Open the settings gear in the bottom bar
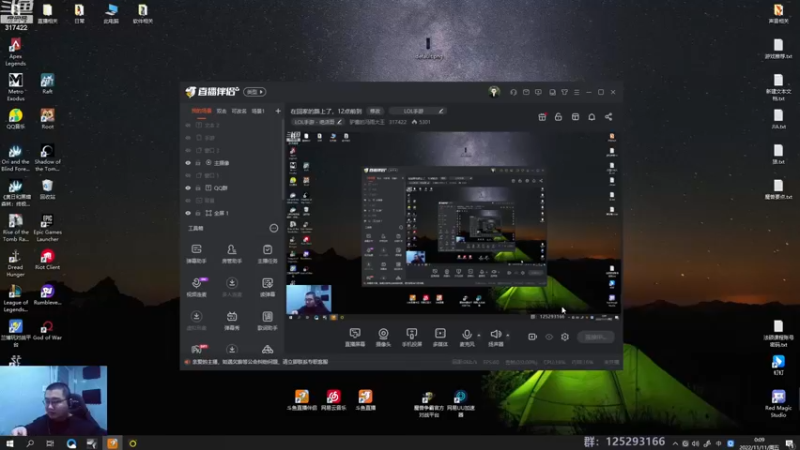Screen dimensions: 800x450 565,337
